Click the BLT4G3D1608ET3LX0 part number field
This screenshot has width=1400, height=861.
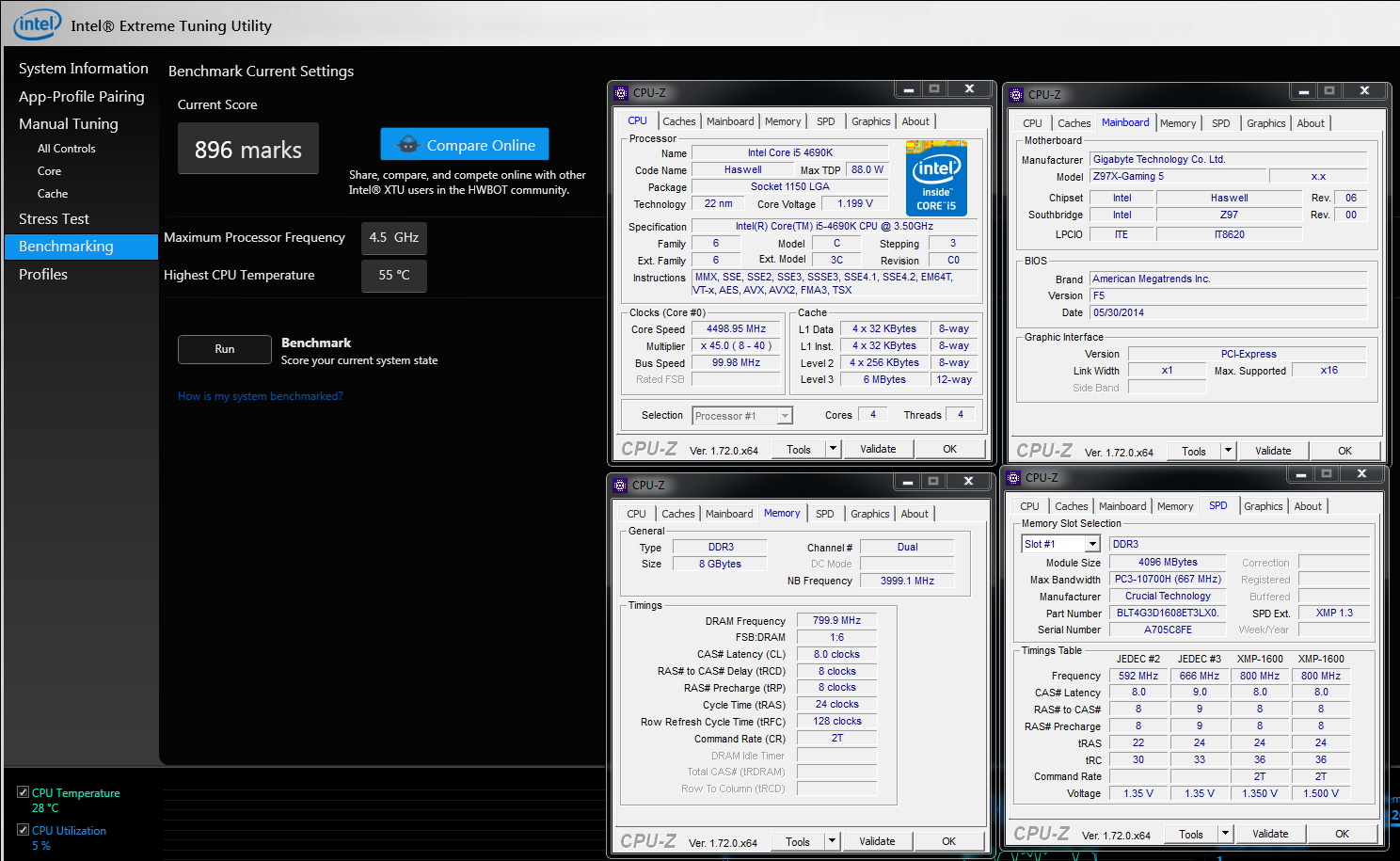point(1168,613)
